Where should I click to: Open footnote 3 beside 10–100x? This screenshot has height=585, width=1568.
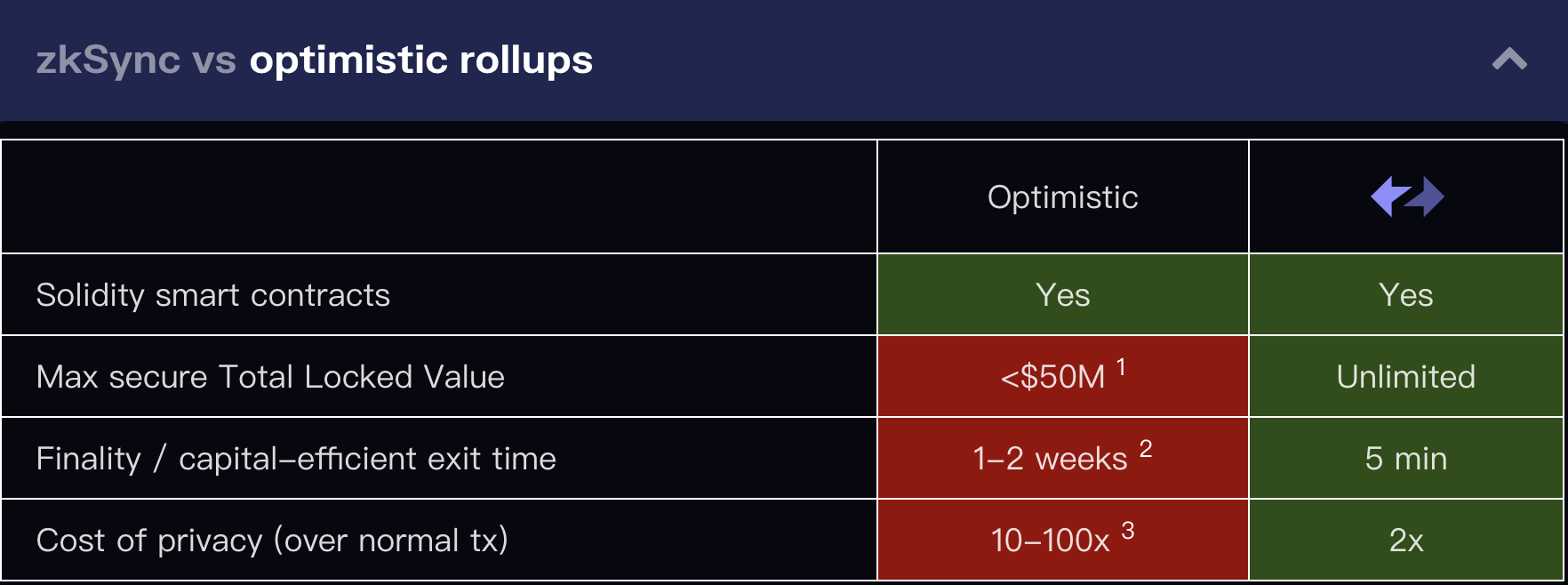(x=1127, y=530)
